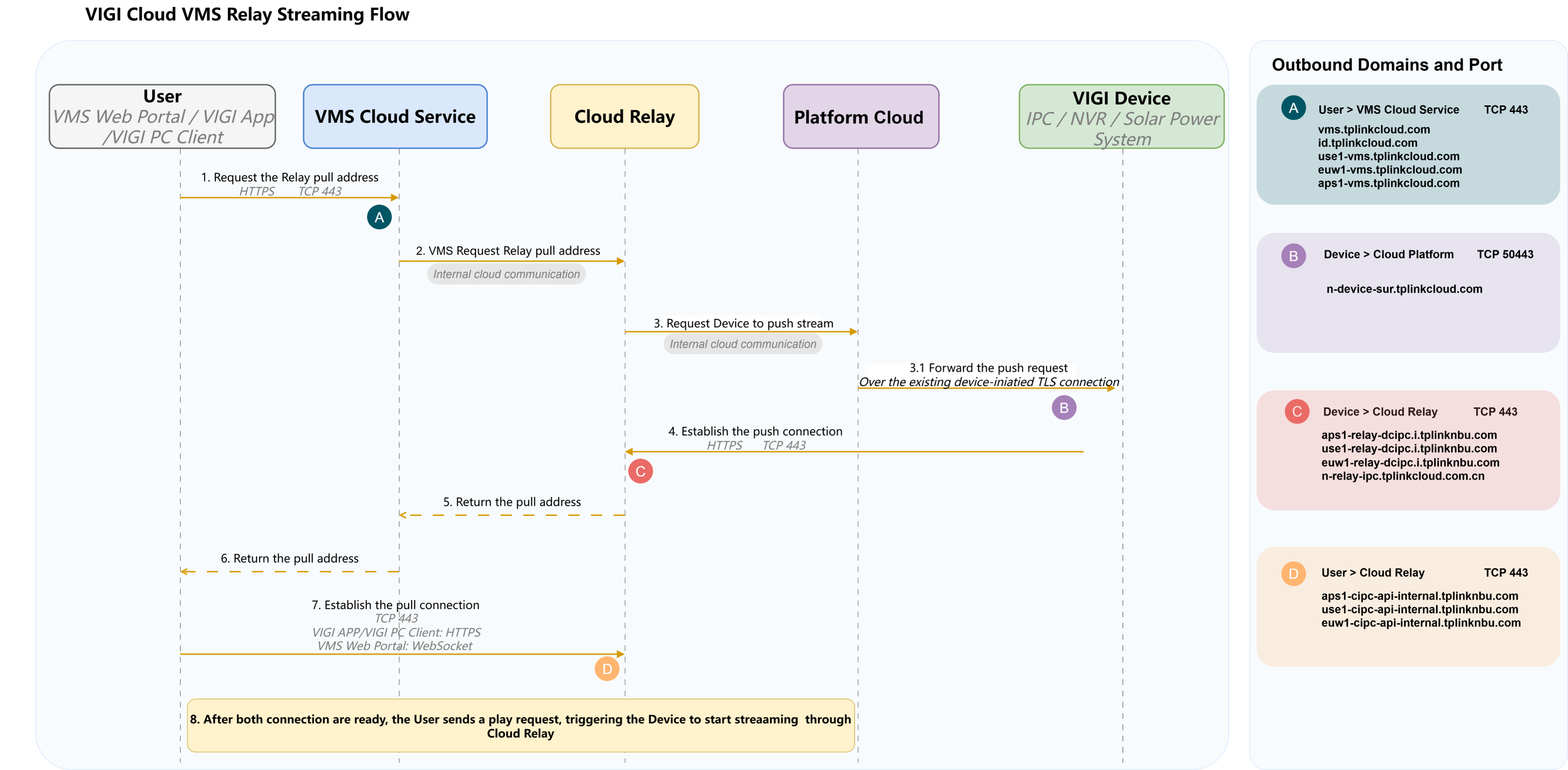The height and width of the screenshot is (770, 1568).
Task: Click use1-vms.tplinkcloud.com domain
Action: [x=1389, y=156]
